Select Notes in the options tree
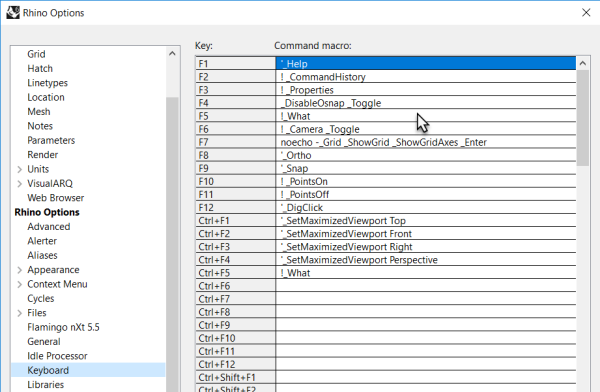The image size is (600, 392). [x=40, y=126]
